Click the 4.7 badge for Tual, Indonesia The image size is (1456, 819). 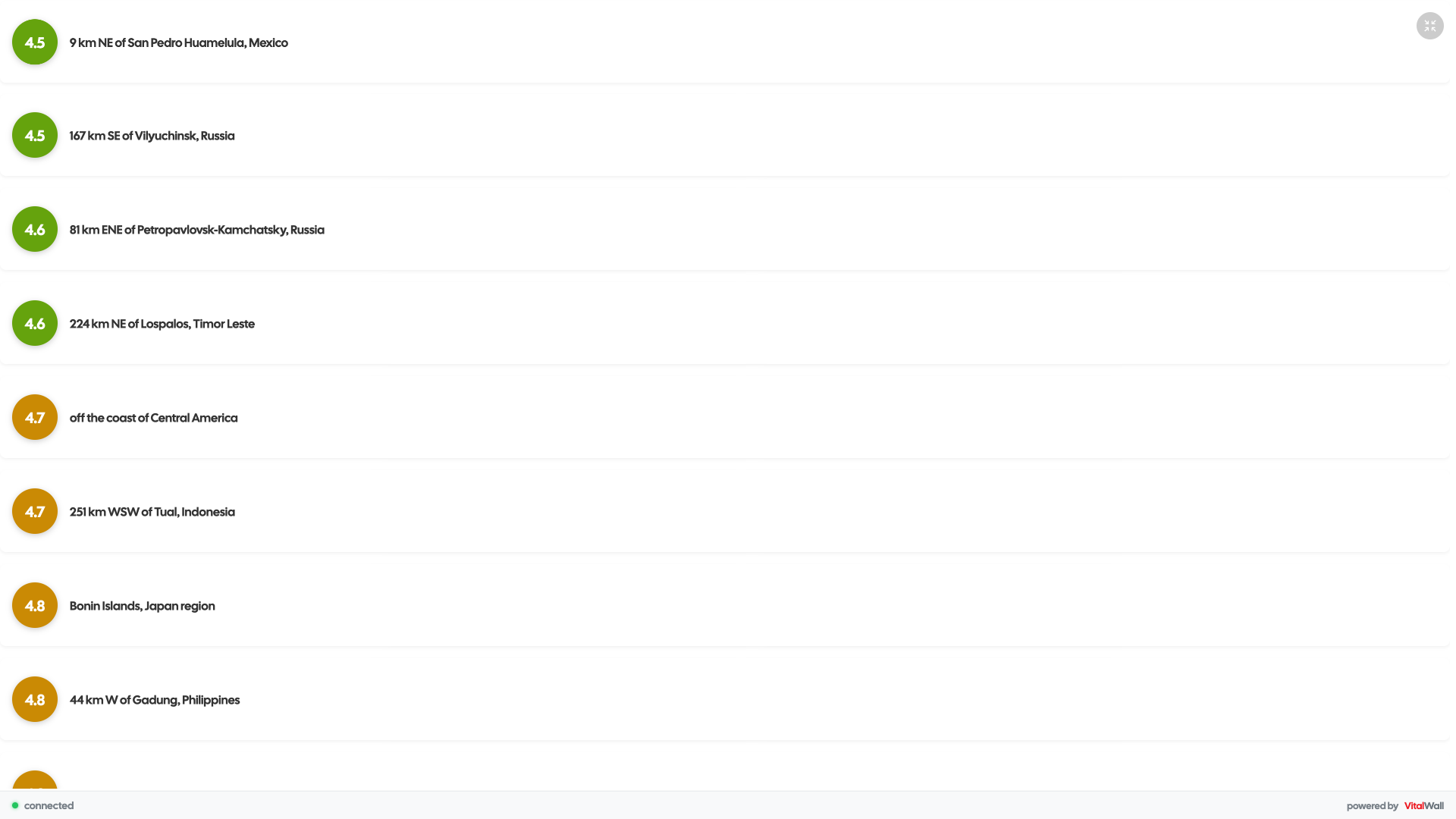(35, 512)
